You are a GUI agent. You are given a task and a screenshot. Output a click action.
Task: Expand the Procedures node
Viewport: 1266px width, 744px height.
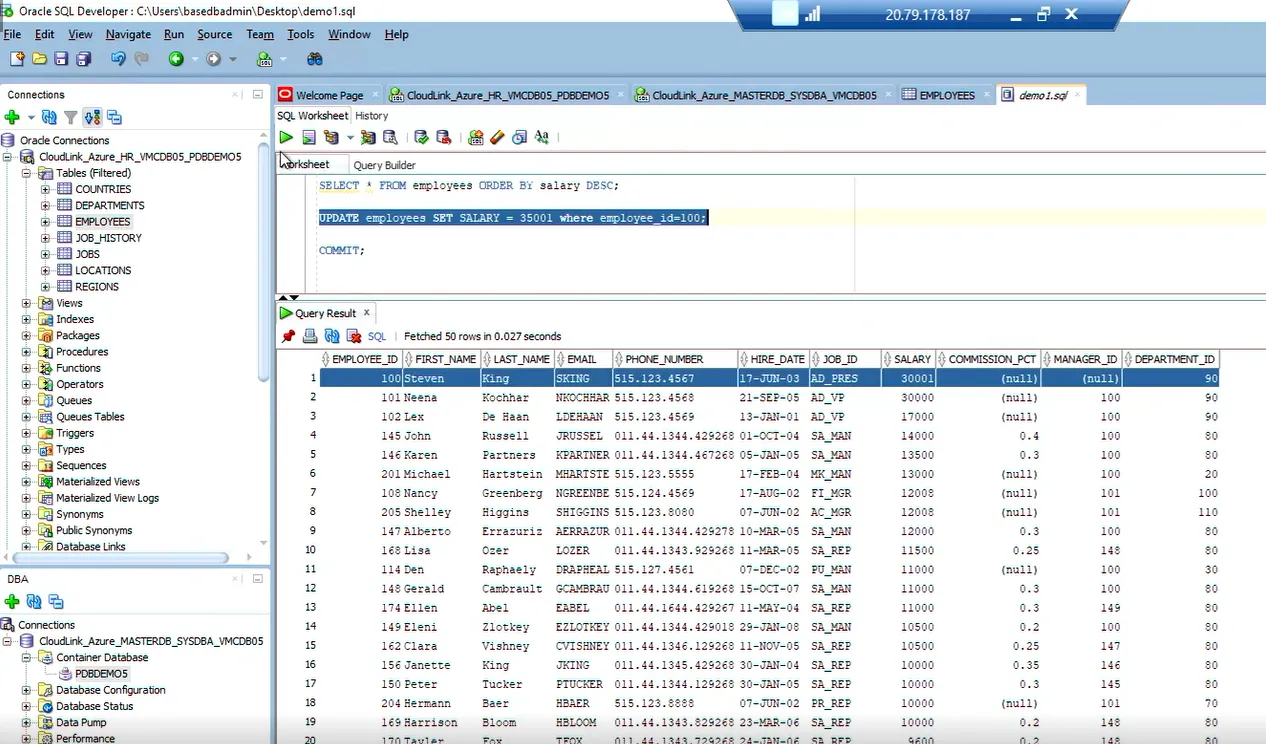(x=27, y=352)
